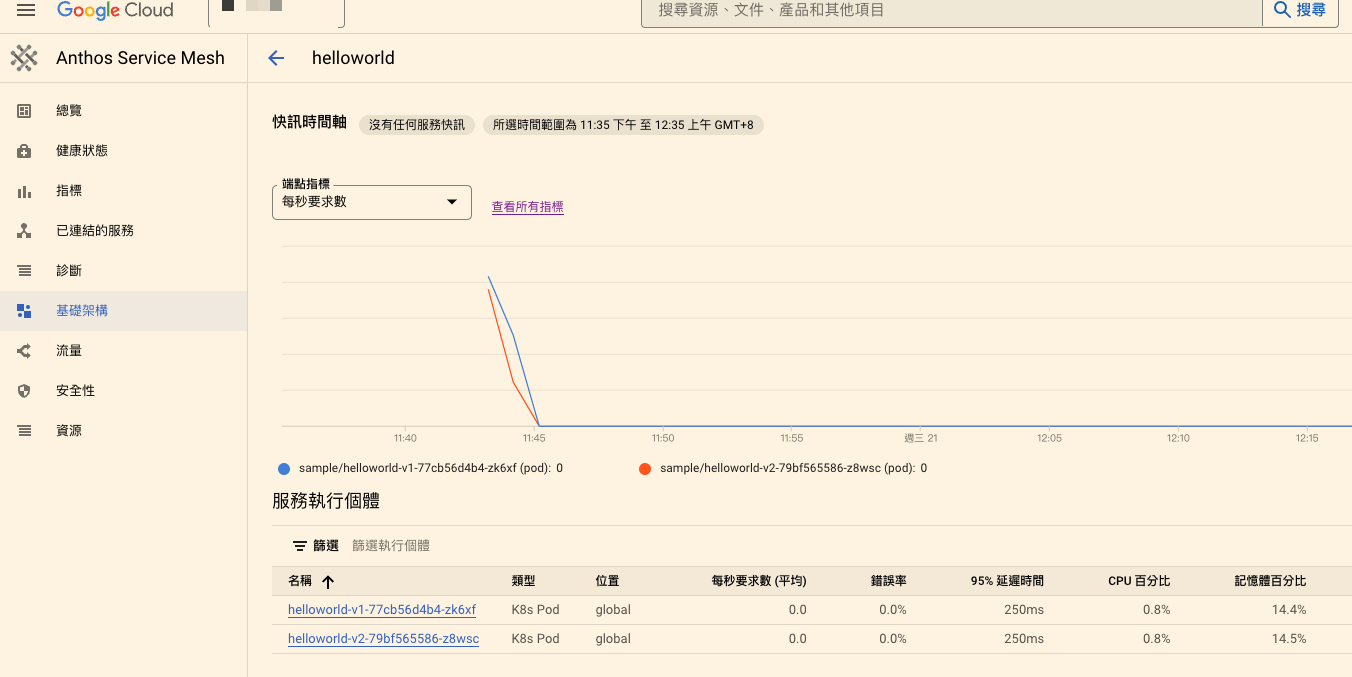Viewport: 1352px width, 677px height.
Task: Click the 12:05 time label on chart
Action: [x=1050, y=438]
